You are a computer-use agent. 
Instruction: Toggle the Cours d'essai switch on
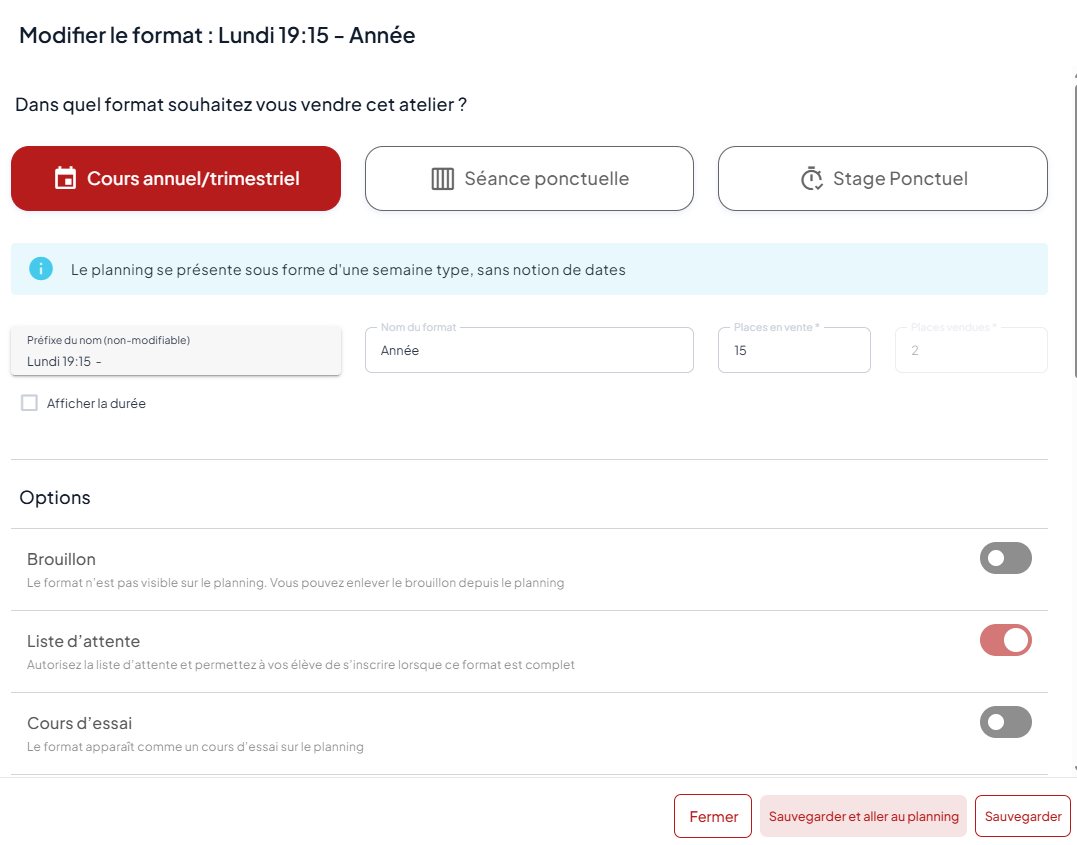[1005, 722]
